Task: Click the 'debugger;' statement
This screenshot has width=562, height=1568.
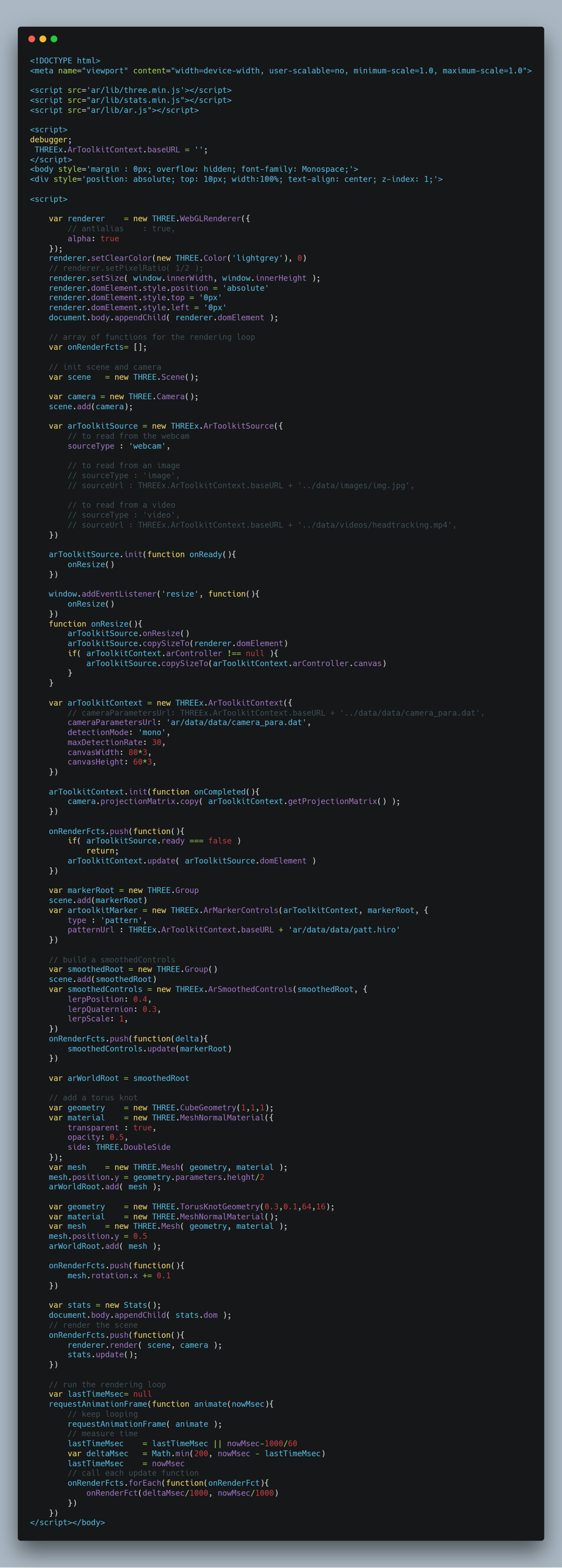Action: [51, 140]
